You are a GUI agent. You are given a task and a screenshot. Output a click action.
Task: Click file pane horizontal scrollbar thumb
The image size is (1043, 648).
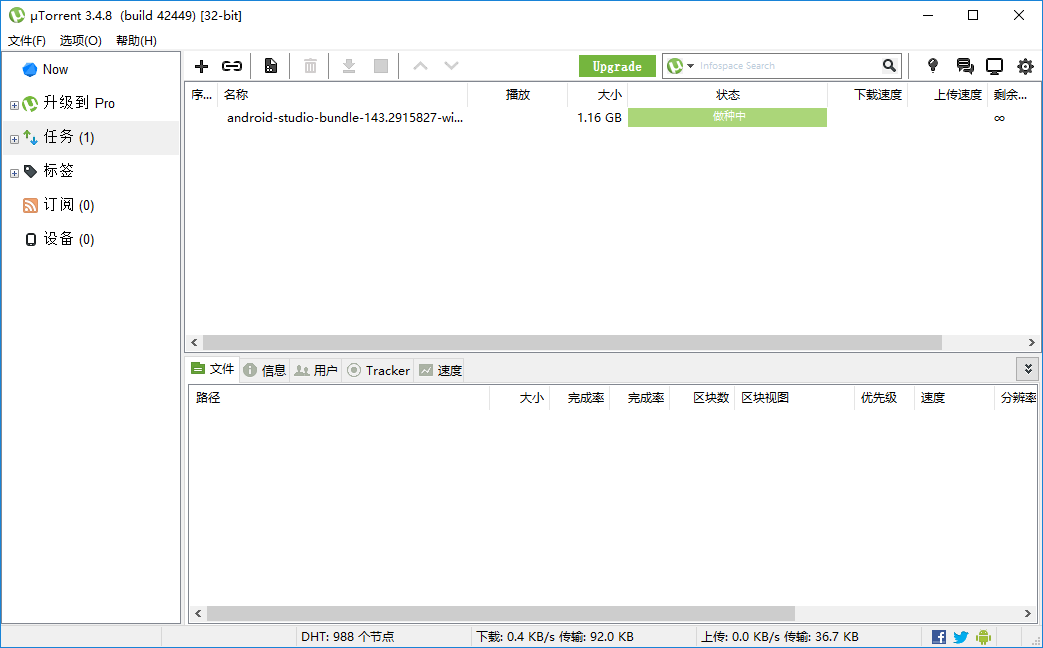pos(500,613)
